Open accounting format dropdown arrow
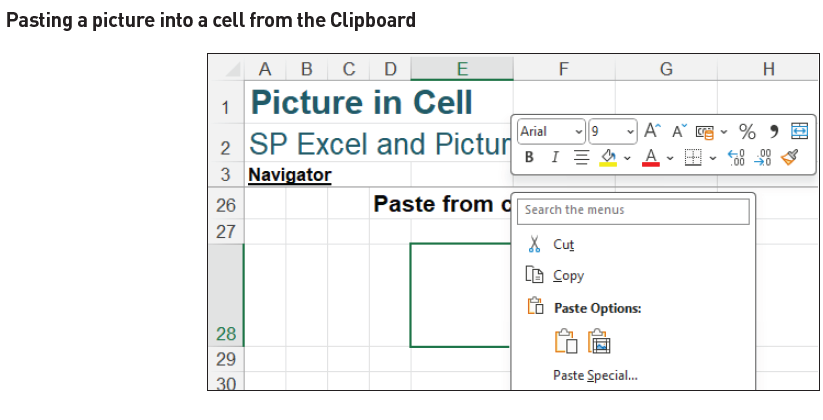Image resolution: width=823 pixels, height=420 pixels. pos(724,132)
